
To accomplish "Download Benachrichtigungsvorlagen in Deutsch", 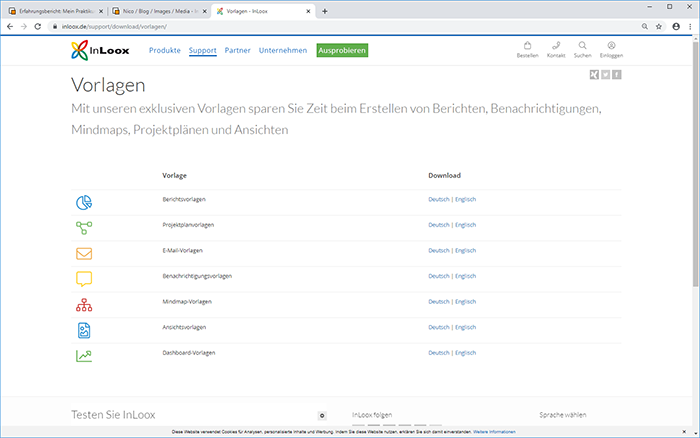I will pos(439,276).
